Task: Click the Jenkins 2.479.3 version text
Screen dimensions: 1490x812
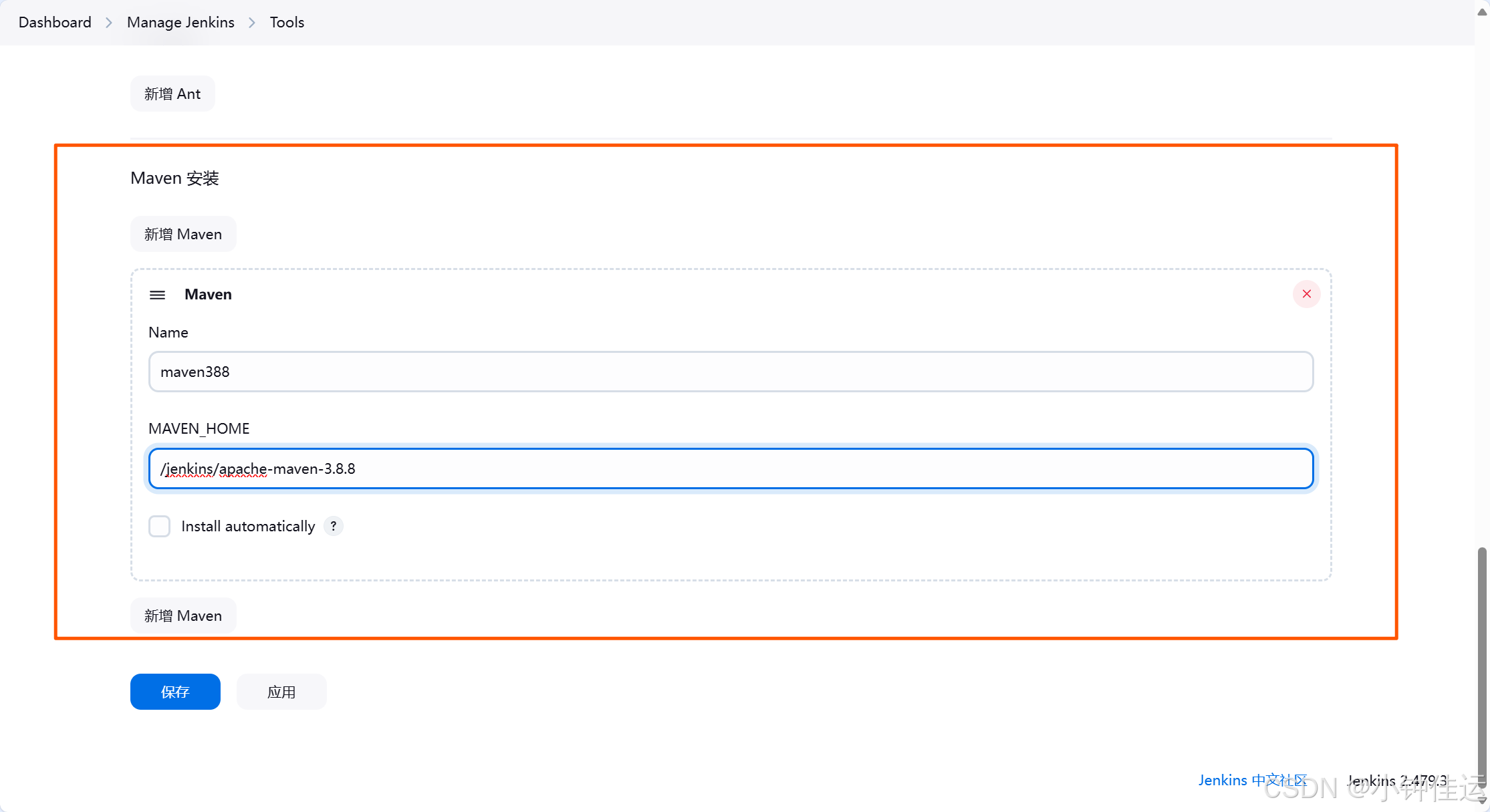Action: coord(1396,780)
